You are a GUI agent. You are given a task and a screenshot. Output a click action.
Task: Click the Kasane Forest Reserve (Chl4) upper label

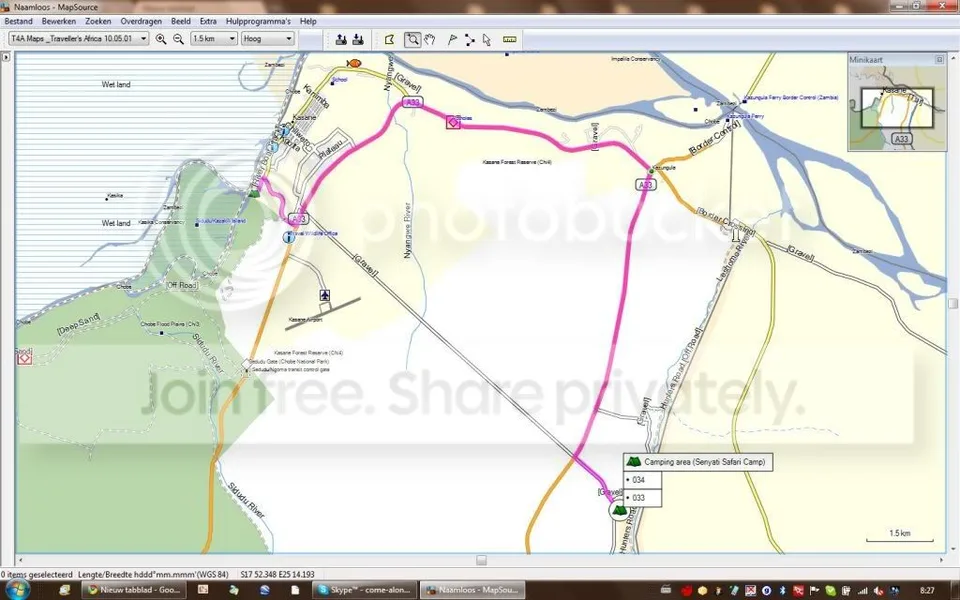coord(517,162)
